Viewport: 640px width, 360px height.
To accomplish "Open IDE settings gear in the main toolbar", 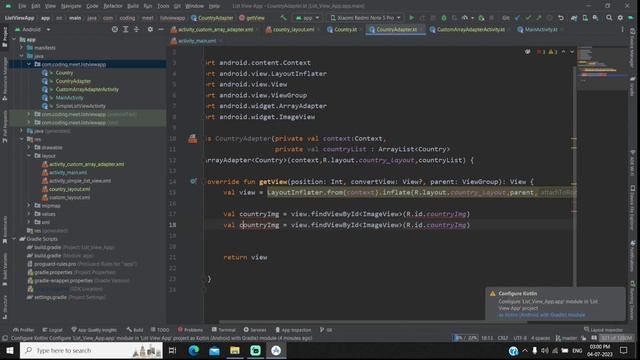I will (x=620, y=18).
